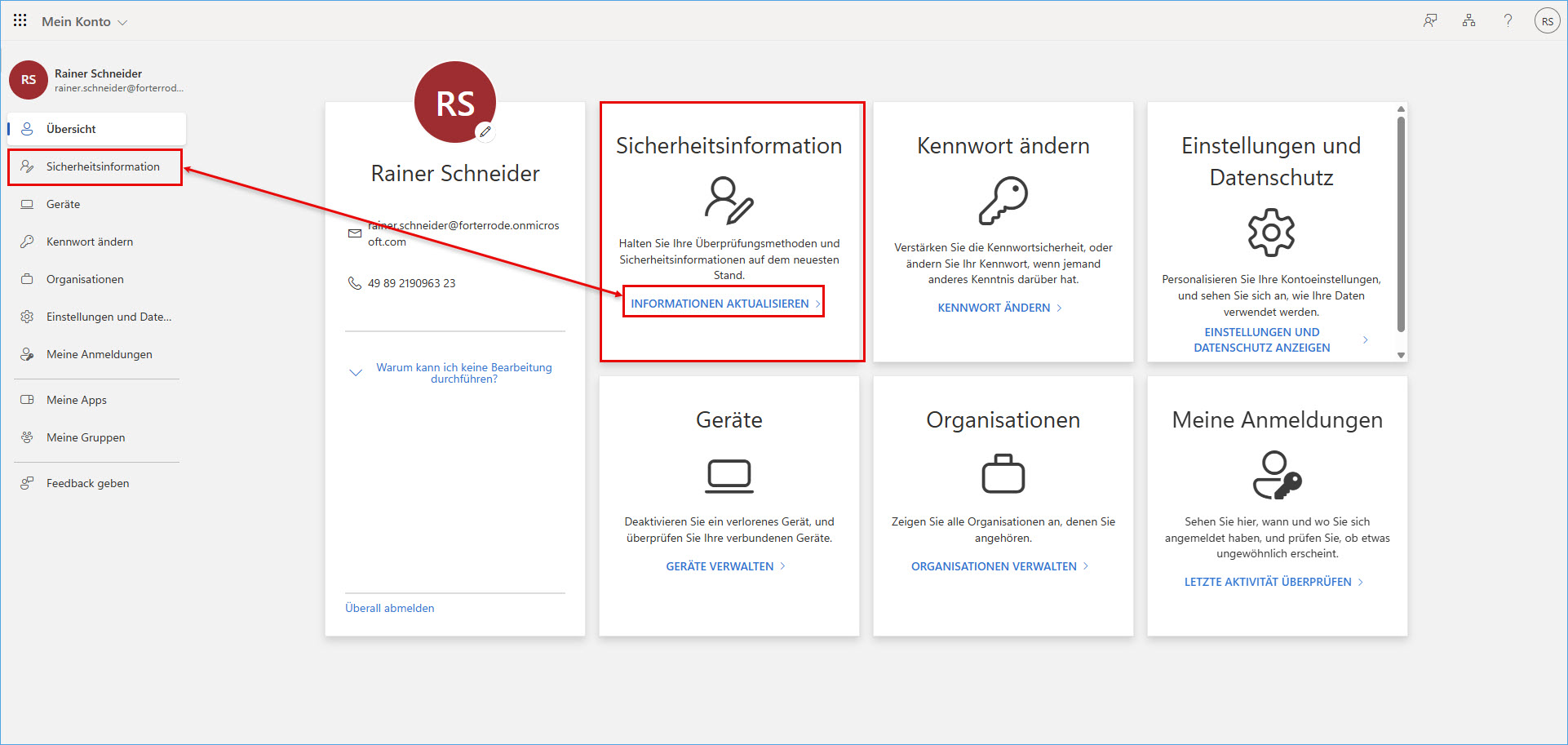Click the Übersicht person icon
Image resolution: width=1568 pixels, height=745 pixels.
(x=27, y=129)
